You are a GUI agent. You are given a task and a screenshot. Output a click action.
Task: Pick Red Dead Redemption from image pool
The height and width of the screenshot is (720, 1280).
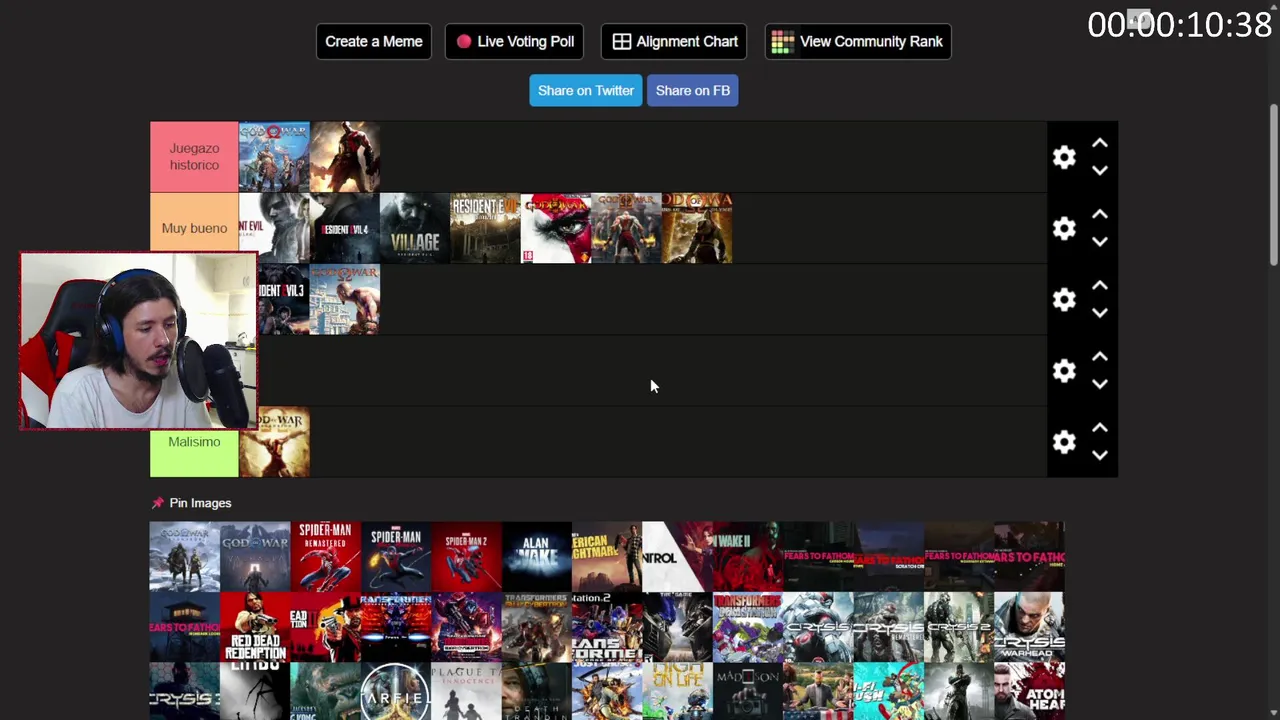(x=255, y=627)
